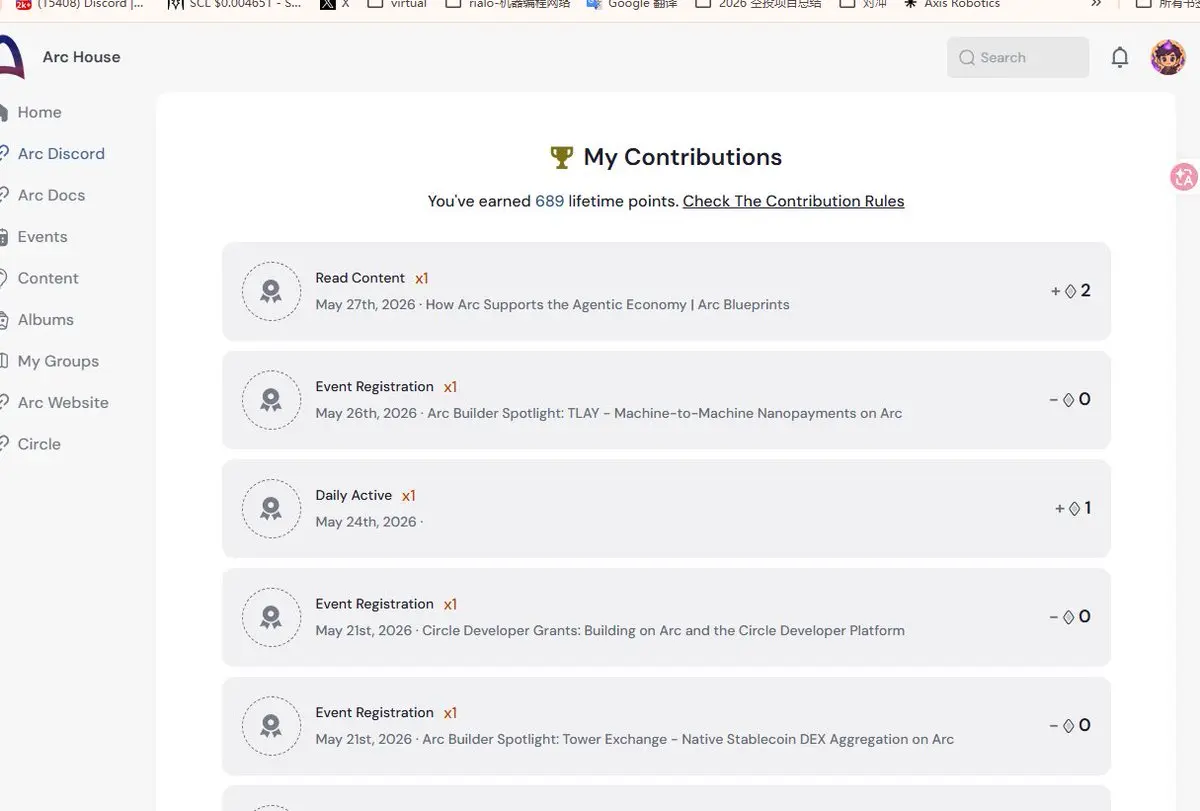This screenshot has height=811, width=1200.
Task: Open Albums in the sidebar
Action: [45, 320]
